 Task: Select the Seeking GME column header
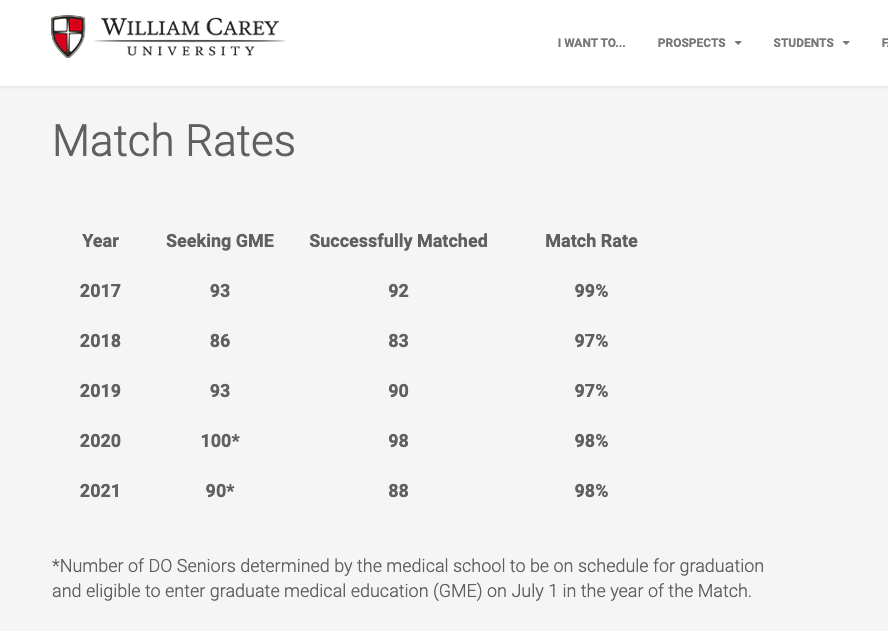(x=220, y=241)
